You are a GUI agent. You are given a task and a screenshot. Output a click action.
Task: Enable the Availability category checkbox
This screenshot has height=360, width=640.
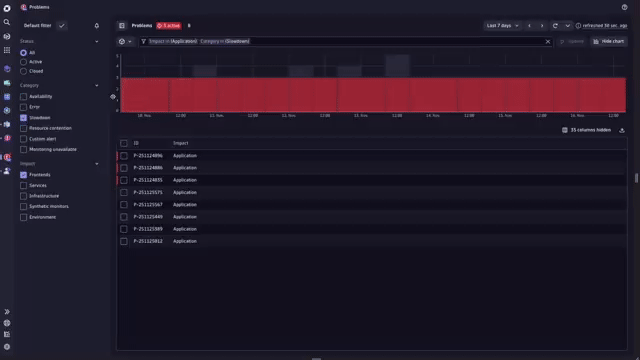coord(23,97)
